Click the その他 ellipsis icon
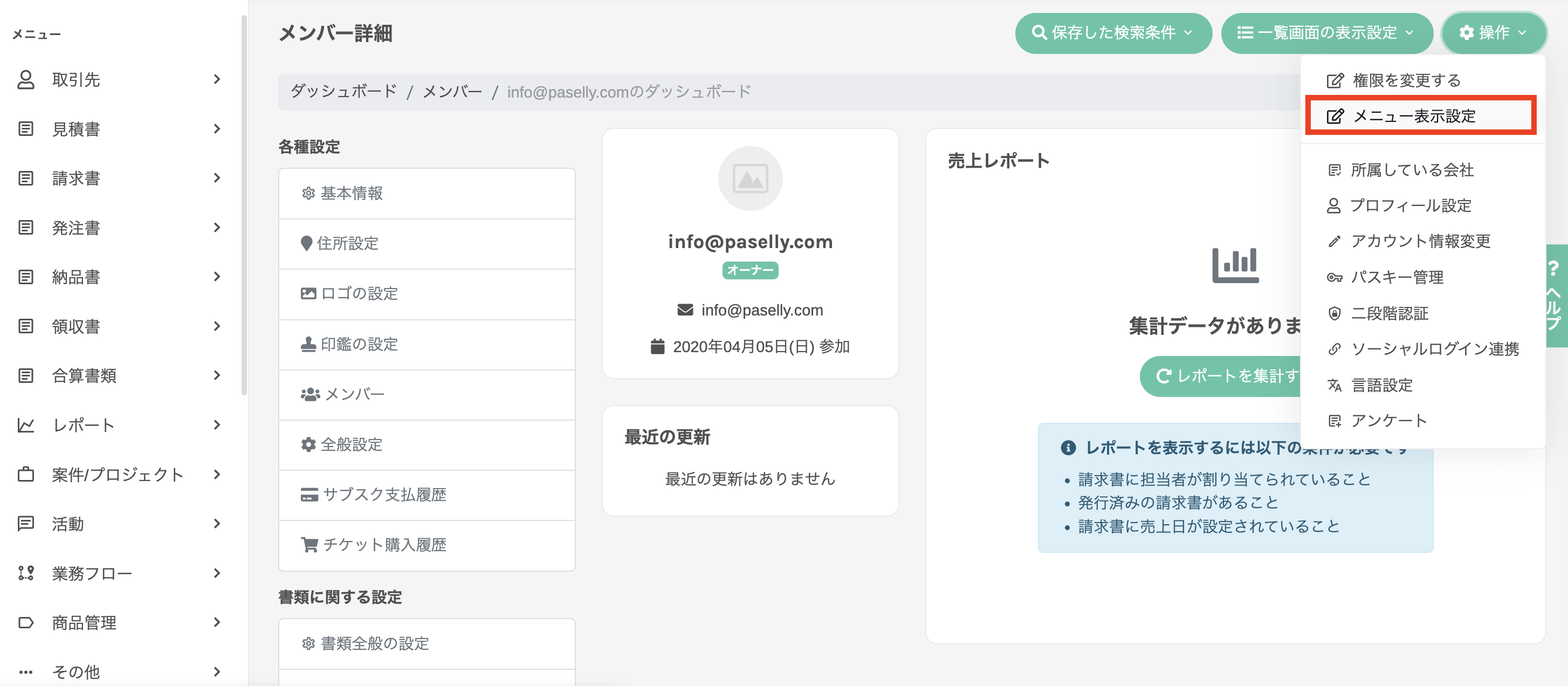Viewport: 1568px width, 686px height. (x=25, y=672)
